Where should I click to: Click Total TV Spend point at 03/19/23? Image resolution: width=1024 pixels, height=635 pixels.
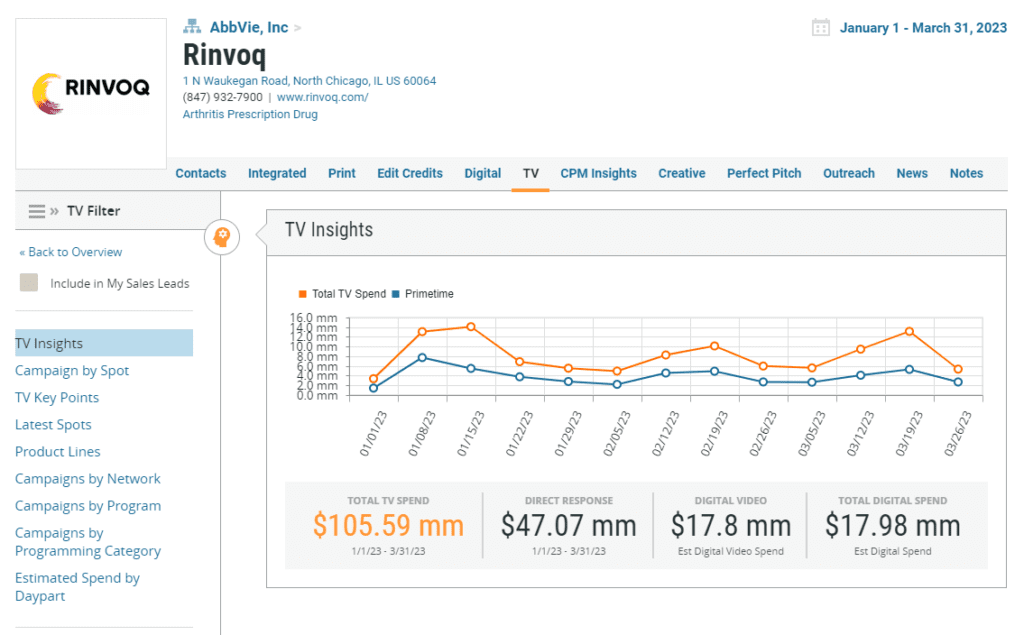point(909,332)
